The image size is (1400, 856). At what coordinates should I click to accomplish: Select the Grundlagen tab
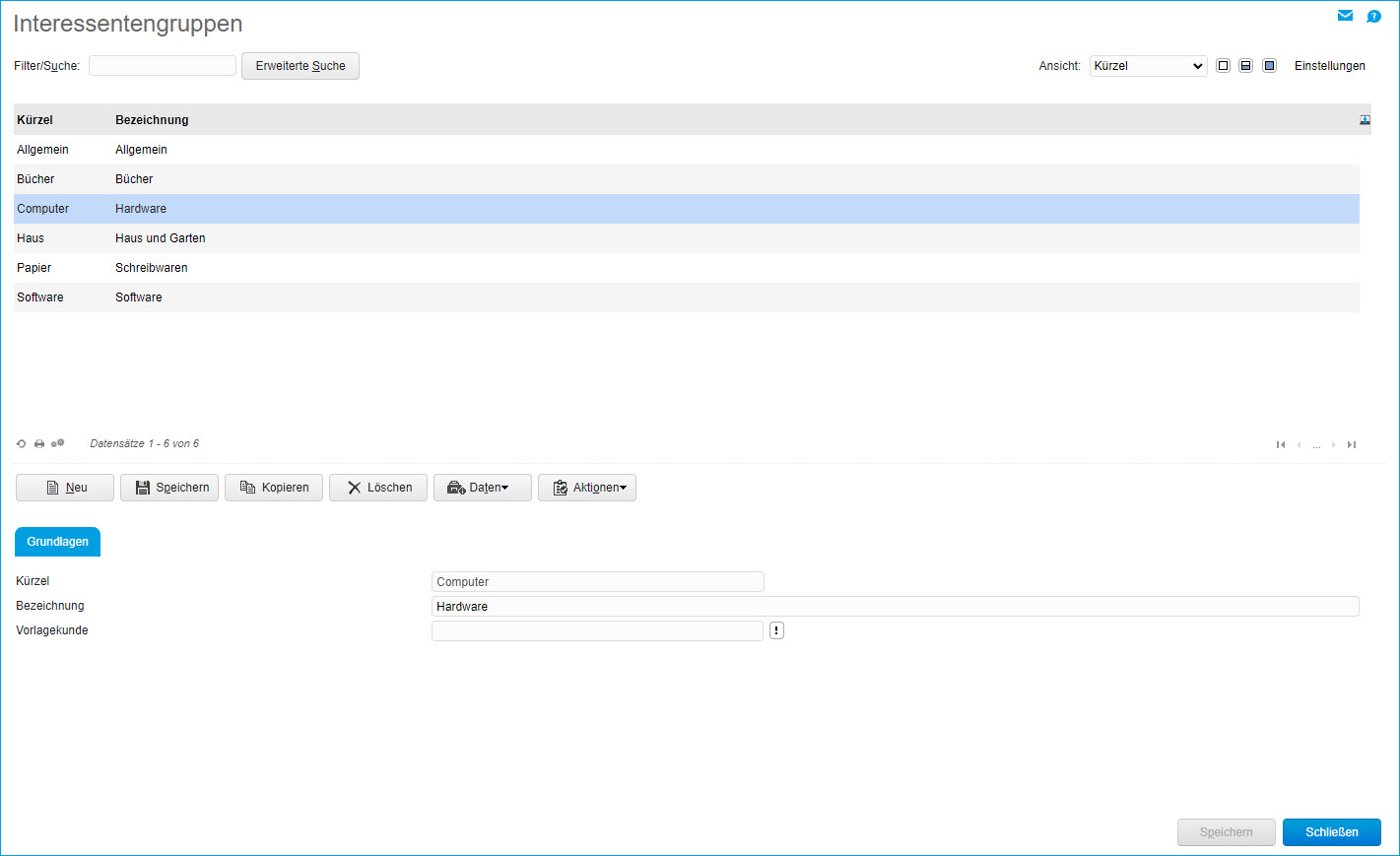click(x=57, y=542)
